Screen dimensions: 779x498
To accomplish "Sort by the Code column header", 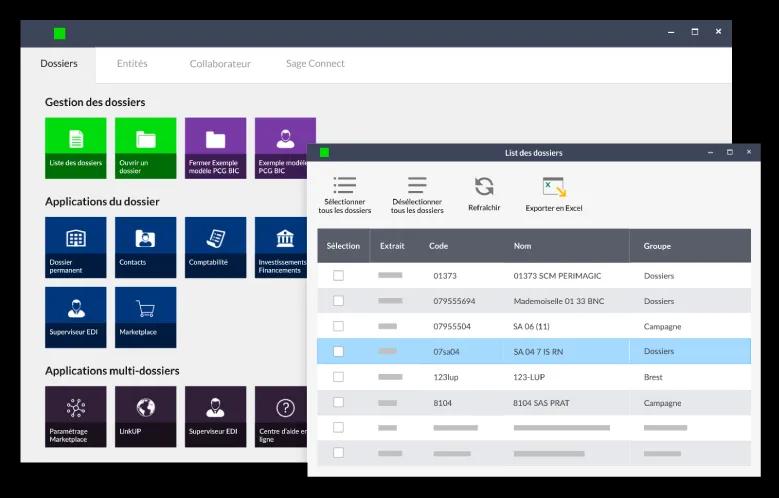I will click(438, 246).
